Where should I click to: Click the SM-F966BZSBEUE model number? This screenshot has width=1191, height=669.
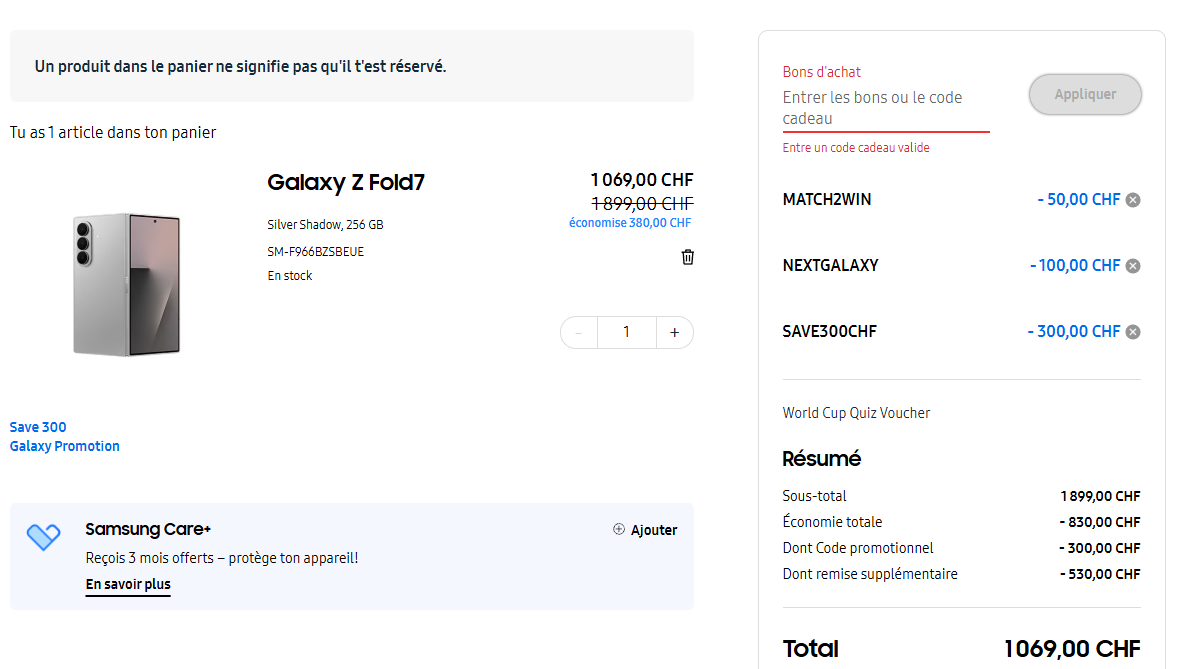(x=315, y=251)
